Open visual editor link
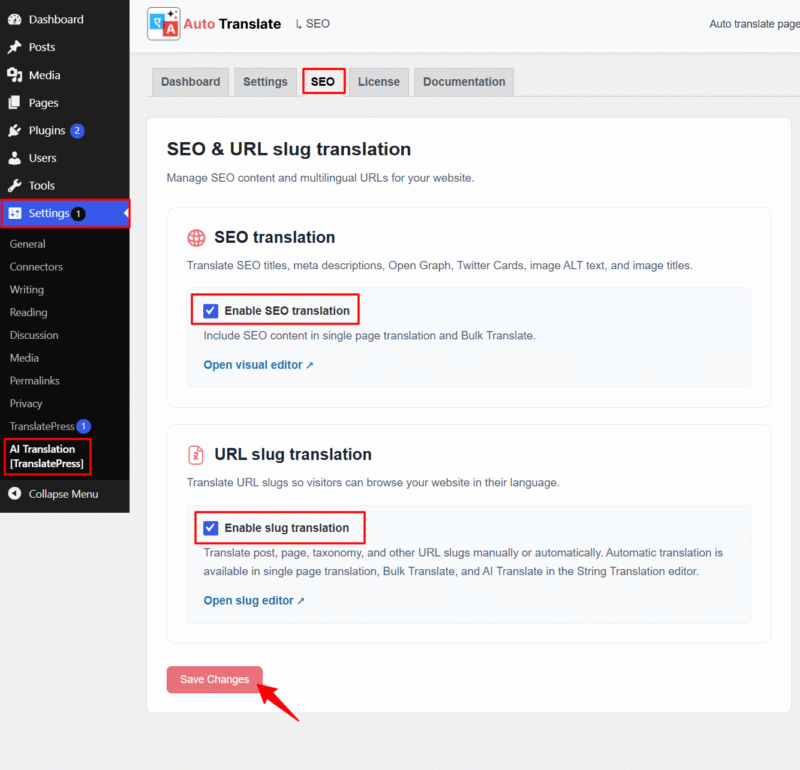800x770 pixels. [258, 365]
